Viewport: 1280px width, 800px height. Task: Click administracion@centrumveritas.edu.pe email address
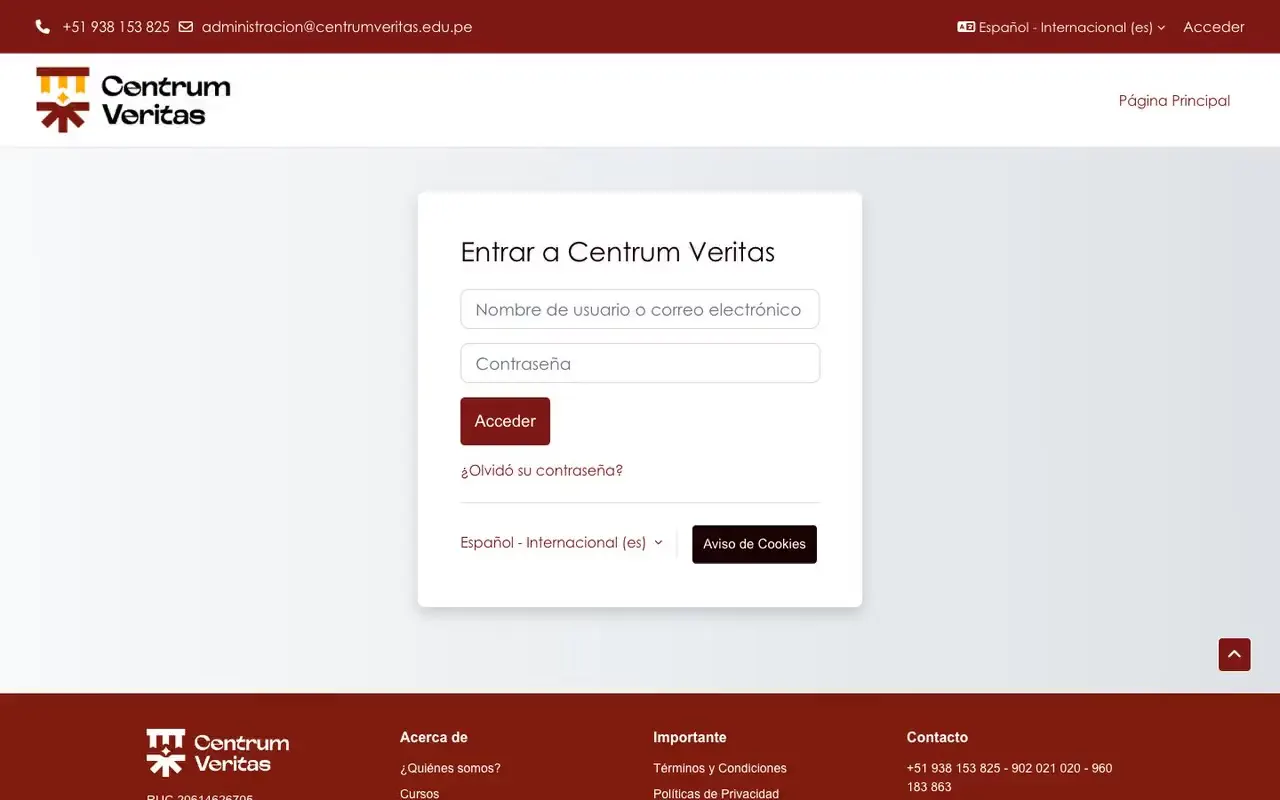point(337,27)
